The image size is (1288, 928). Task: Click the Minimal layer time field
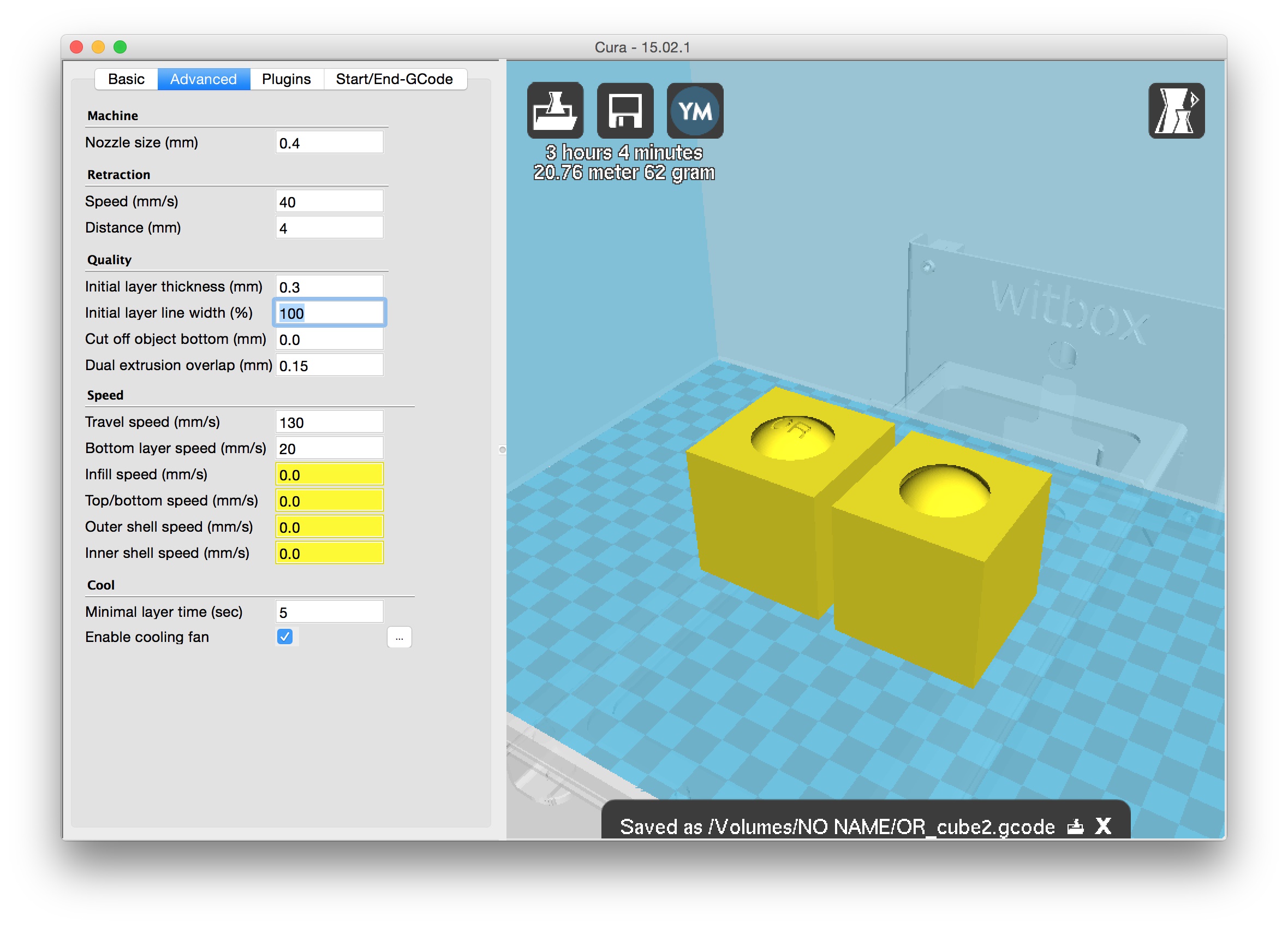329,612
